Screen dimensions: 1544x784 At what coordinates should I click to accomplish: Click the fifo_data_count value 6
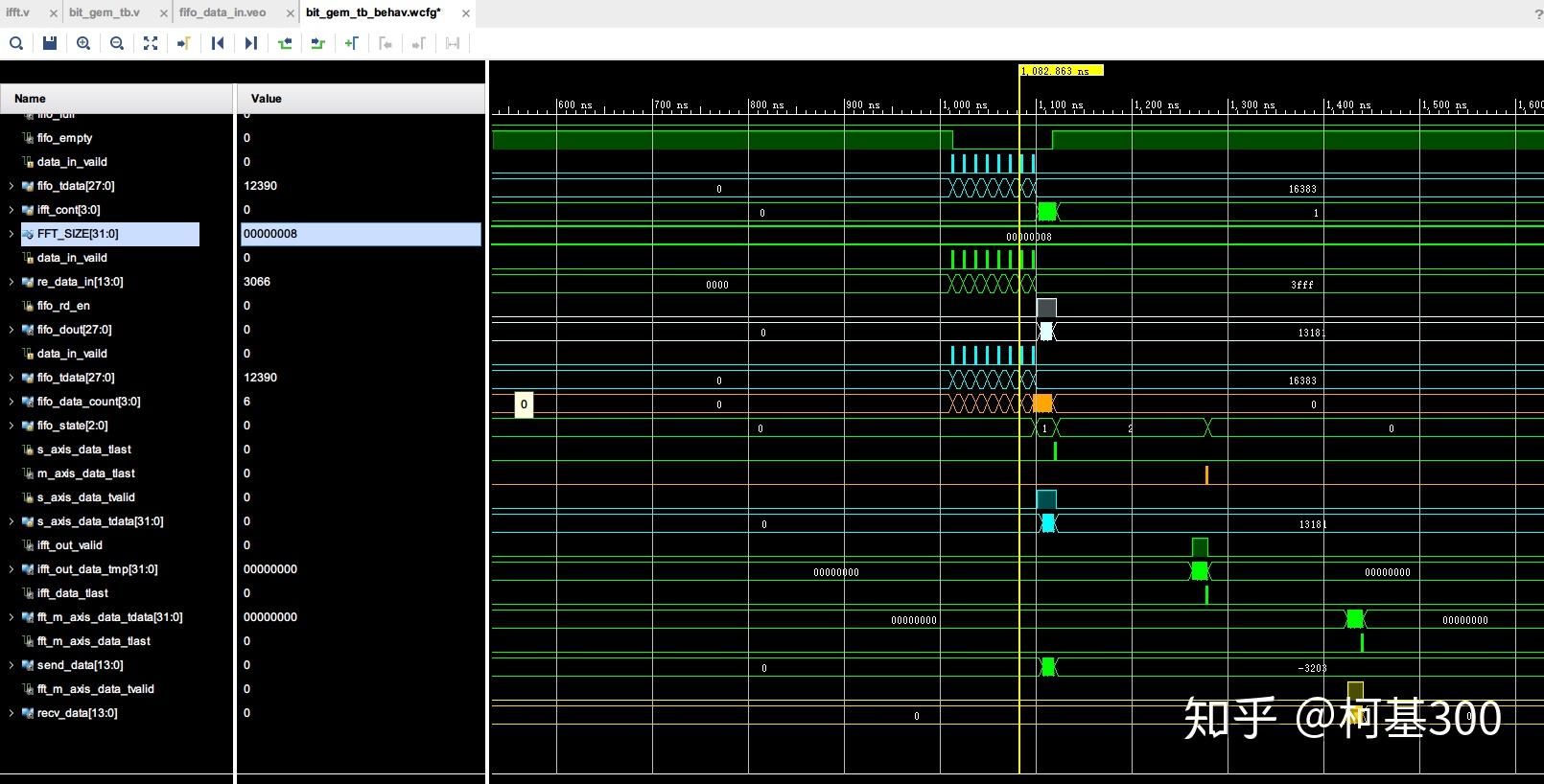click(x=246, y=402)
